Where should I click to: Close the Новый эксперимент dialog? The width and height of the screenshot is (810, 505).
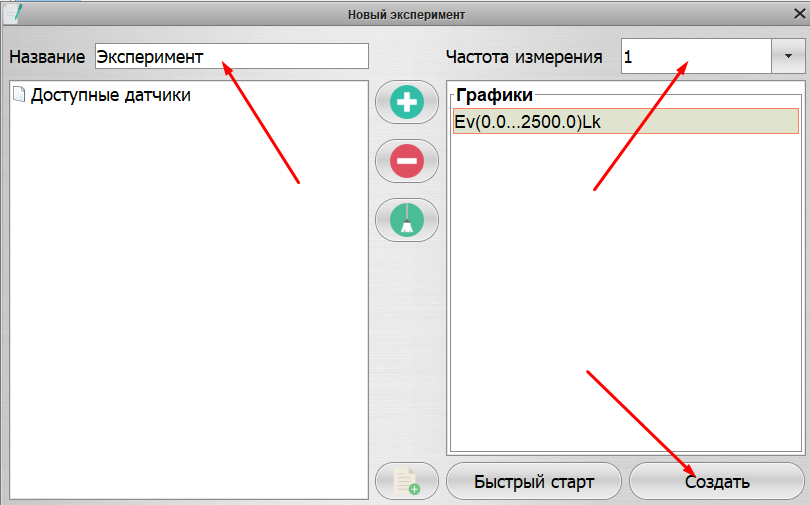799,14
